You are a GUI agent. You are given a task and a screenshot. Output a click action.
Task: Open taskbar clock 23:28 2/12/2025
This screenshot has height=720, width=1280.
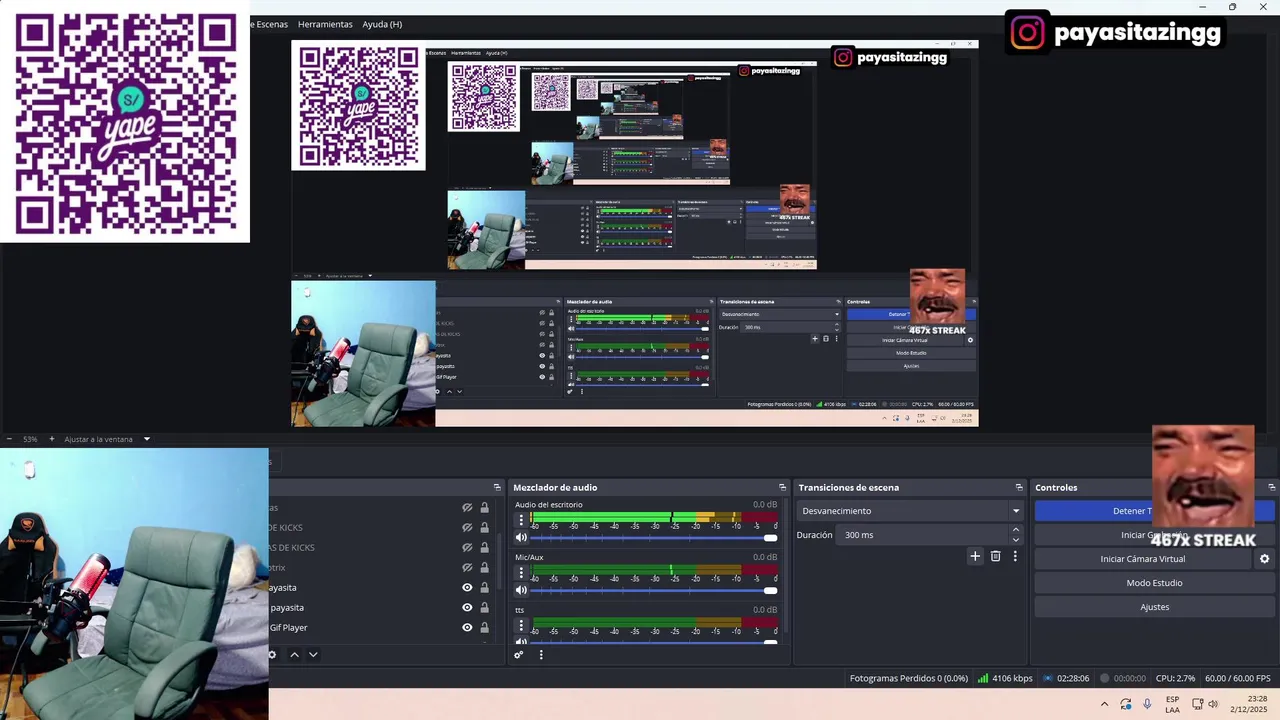pos(1250,704)
